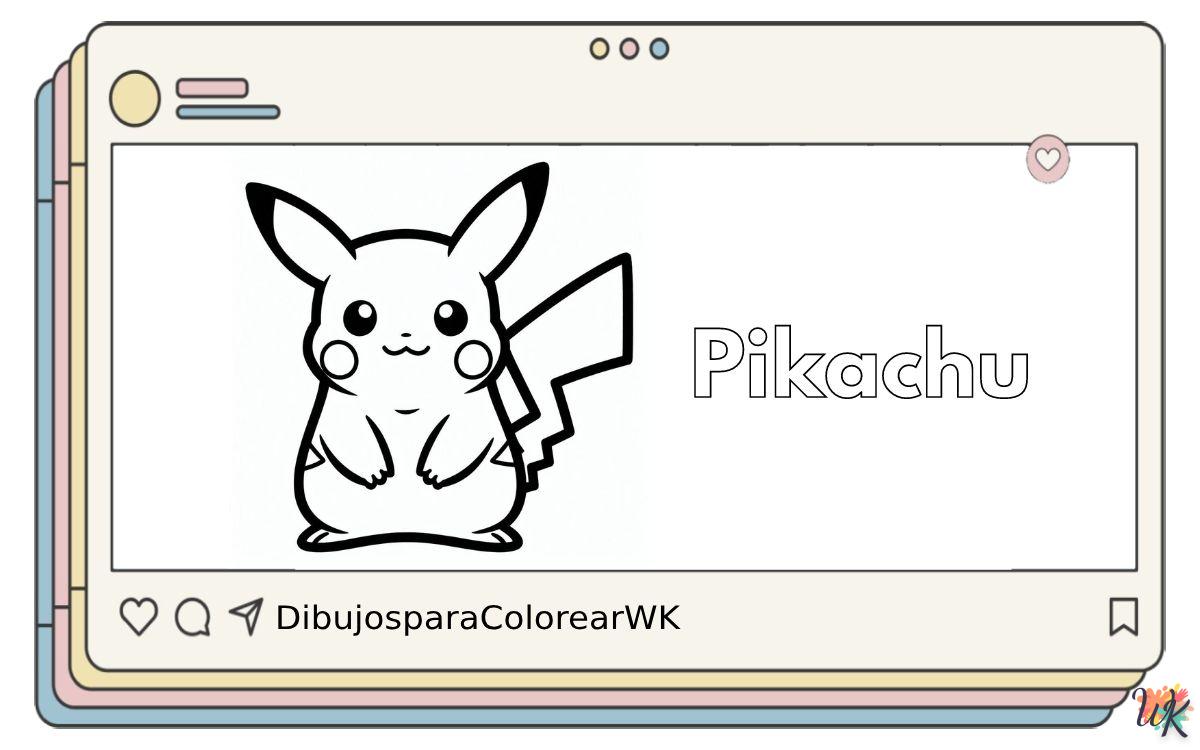Select the pink username placeholder bar

click(x=212, y=88)
